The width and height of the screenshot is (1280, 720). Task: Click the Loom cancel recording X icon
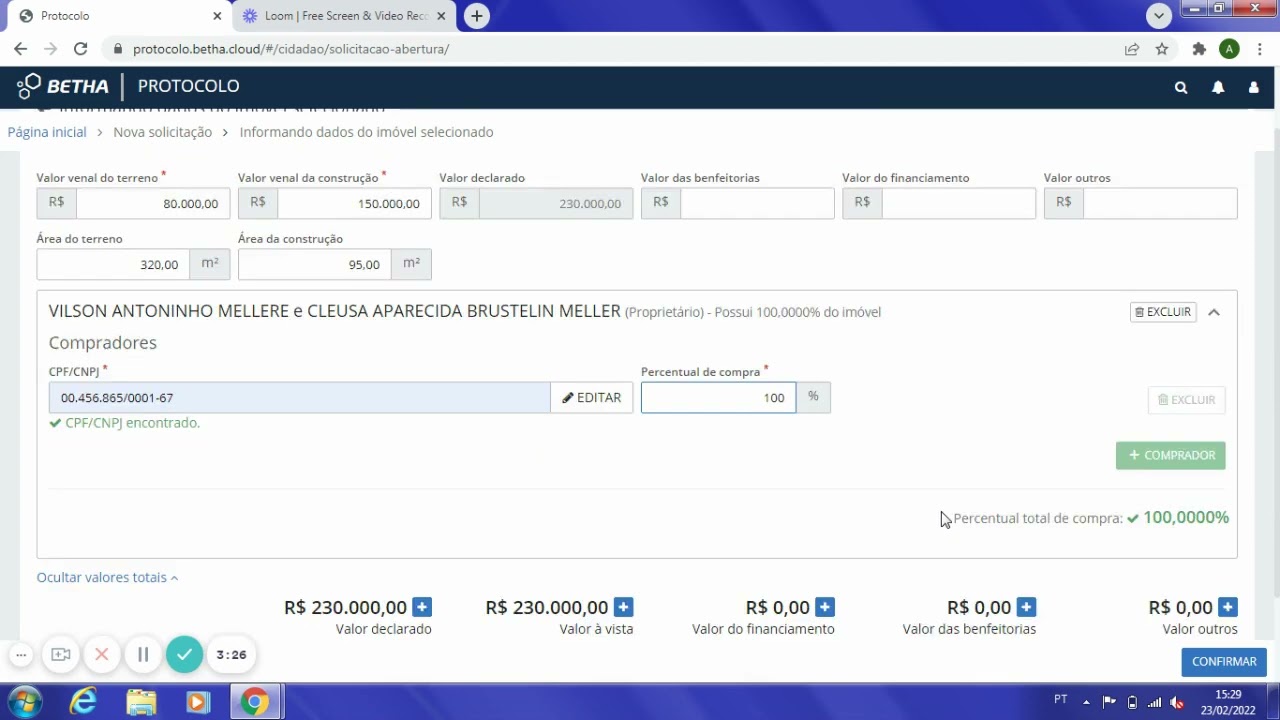[x=101, y=655]
